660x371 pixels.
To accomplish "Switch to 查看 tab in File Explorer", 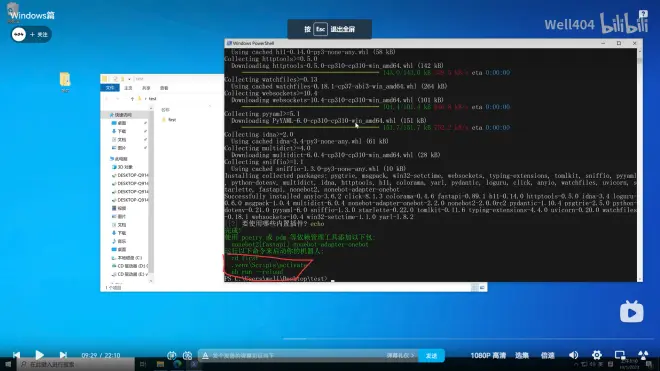I will pos(164,88).
